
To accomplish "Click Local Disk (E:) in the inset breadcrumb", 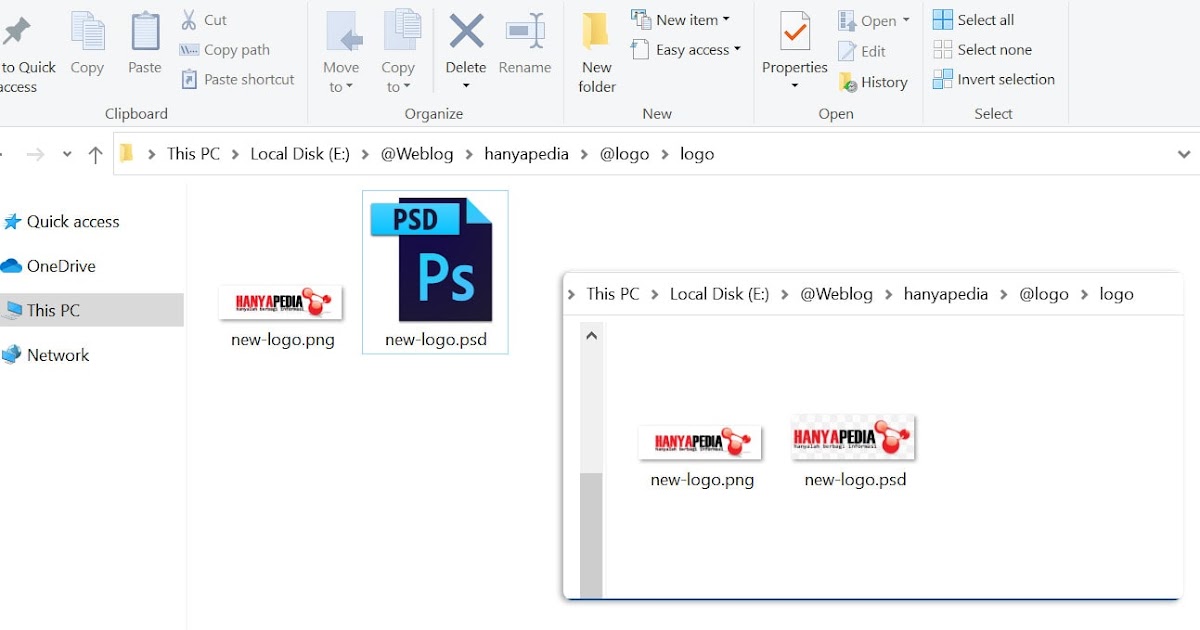I will [x=720, y=294].
